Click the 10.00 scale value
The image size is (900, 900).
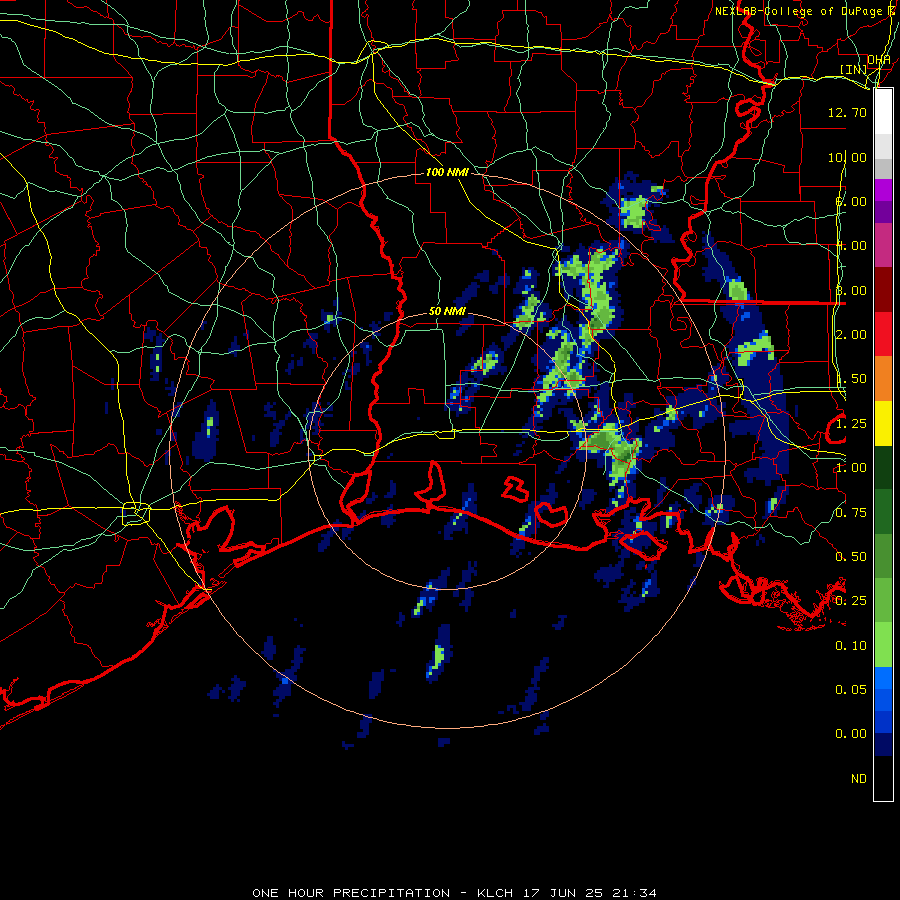click(x=847, y=157)
